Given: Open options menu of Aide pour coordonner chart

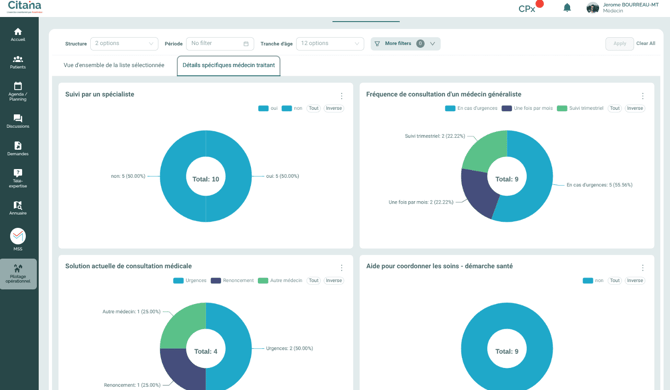Looking at the screenshot, I should click(x=642, y=268).
